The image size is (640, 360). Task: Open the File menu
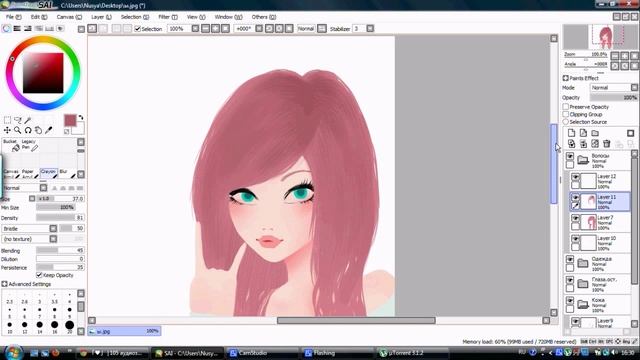point(13,17)
